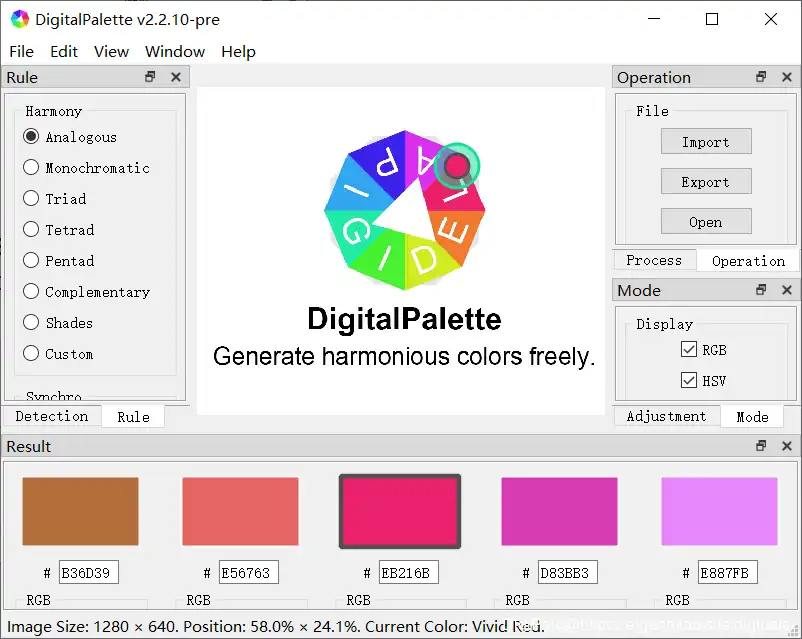Close the Result panel

[x=787, y=446]
